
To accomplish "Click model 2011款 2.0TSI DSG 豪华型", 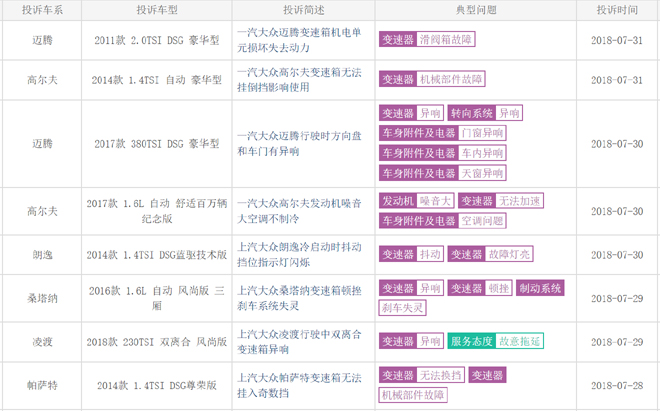I will (x=157, y=40).
